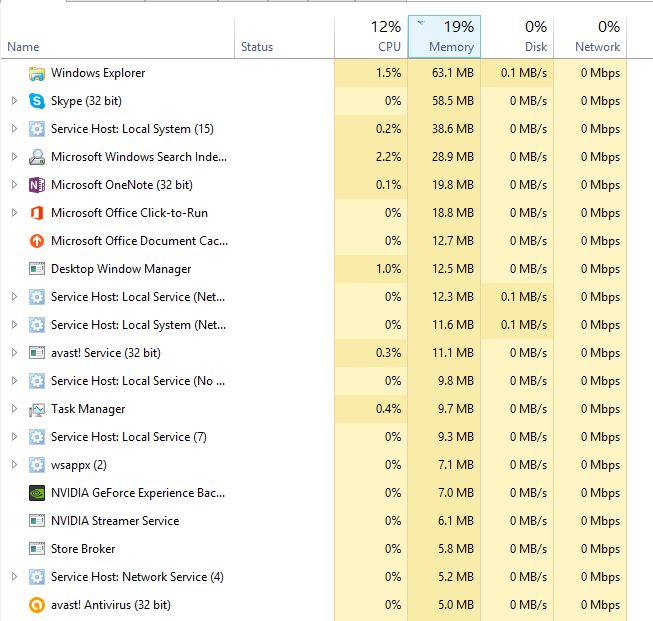The image size is (653, 621).
Task: Expand Microsoft Office Click-to-Run group
Action: click(14, 212)
